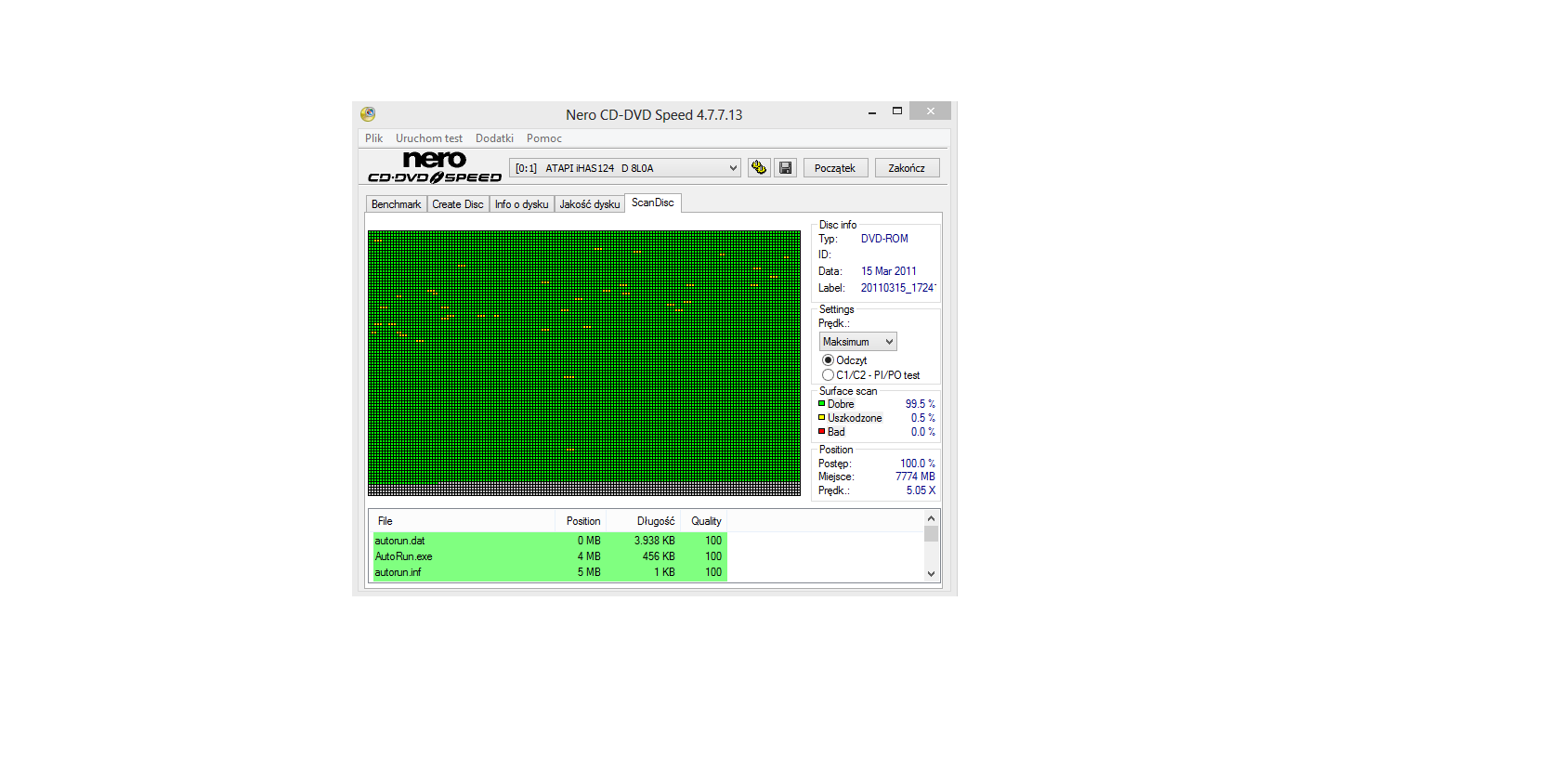Open the Dodatki menu
This screenshot has width=1555, height=784.
coord(494,138)
